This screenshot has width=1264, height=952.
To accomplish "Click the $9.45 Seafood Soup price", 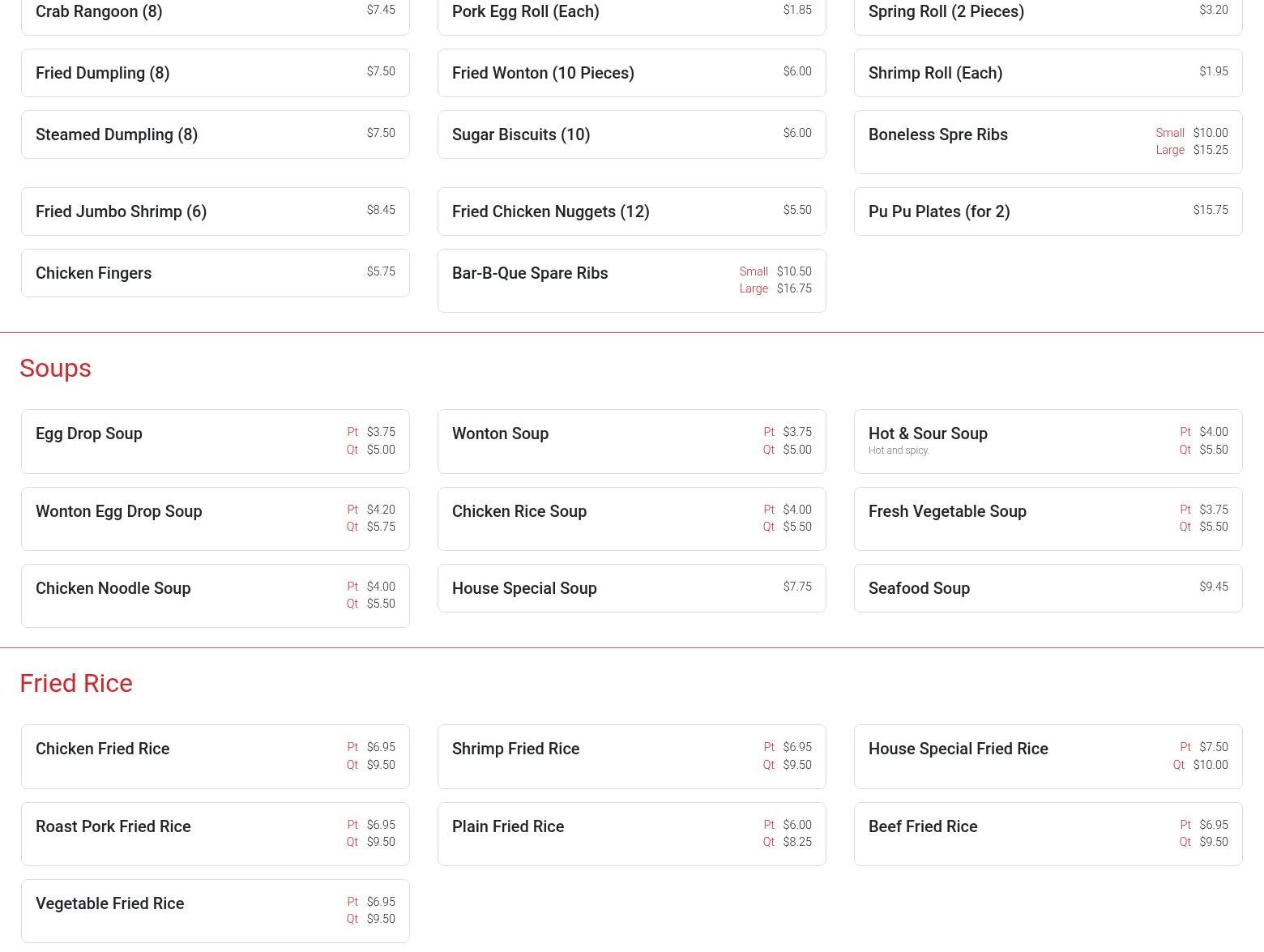I will [x=1214, y=587].
